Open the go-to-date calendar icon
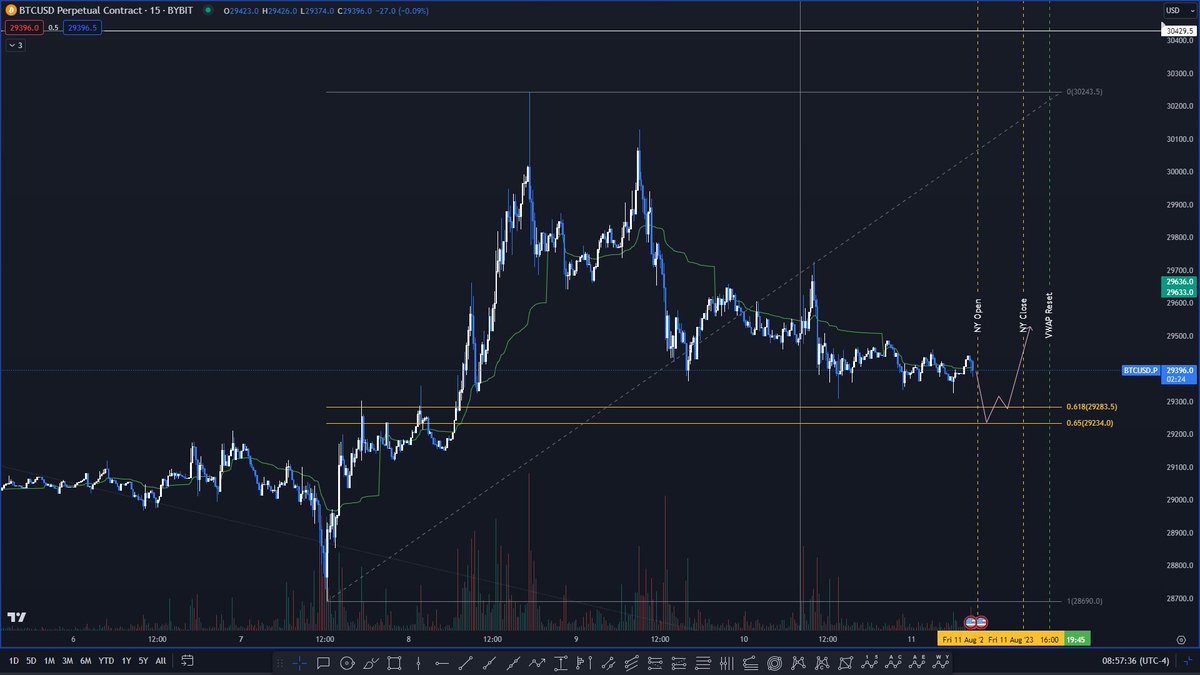This screenshot has height=675, width=1200. pos(187,661)
